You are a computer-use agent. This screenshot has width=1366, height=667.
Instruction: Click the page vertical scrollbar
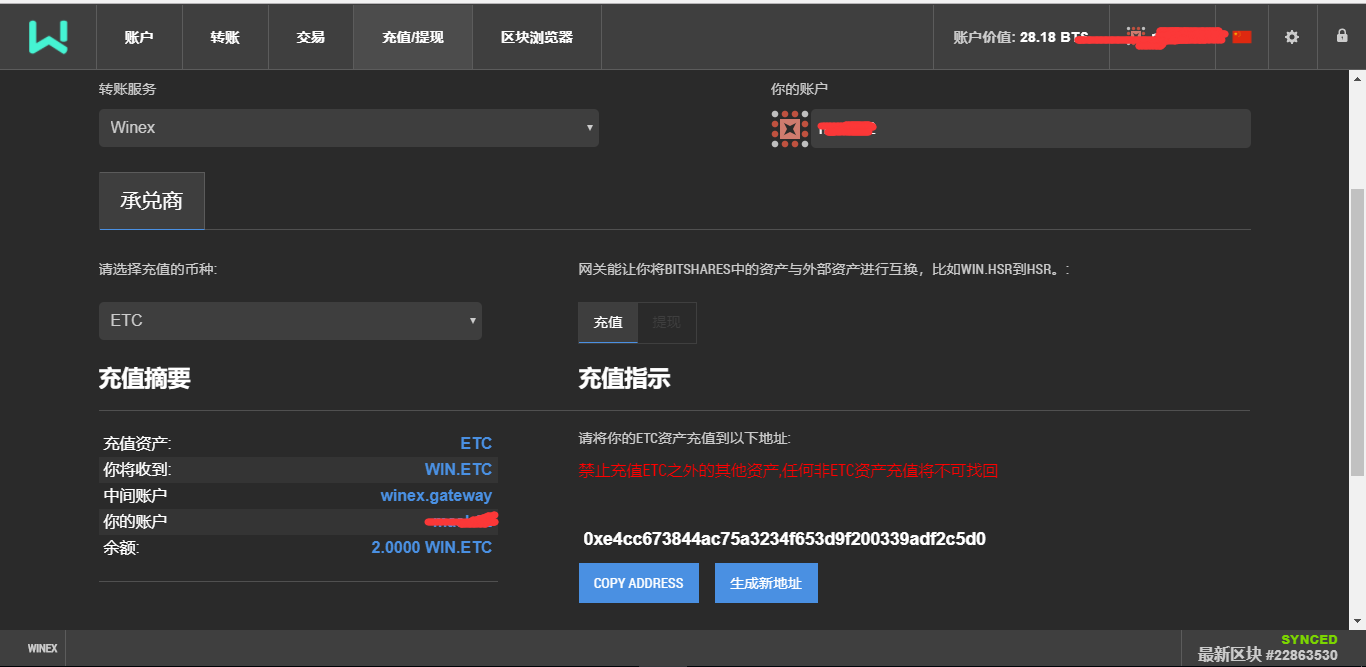tap(1358, 330)
